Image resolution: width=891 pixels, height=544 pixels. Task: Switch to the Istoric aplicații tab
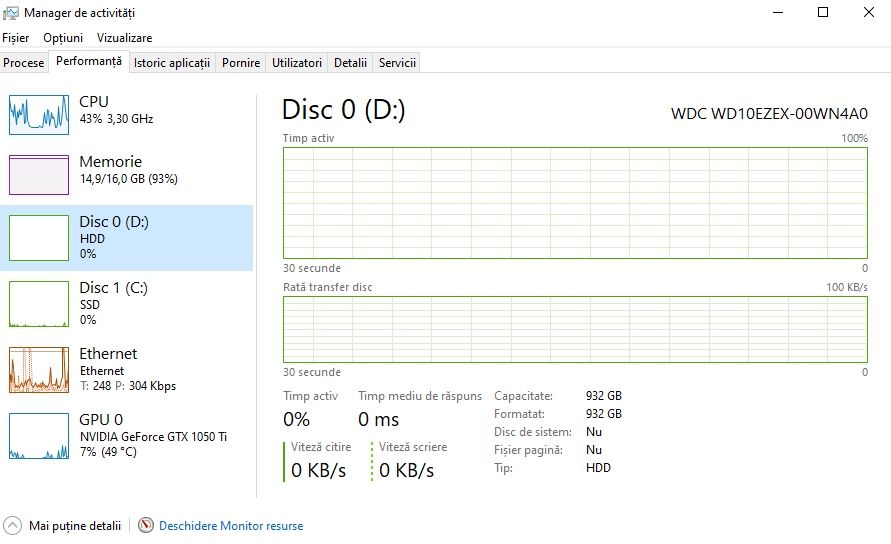click(x=172, y=62)
